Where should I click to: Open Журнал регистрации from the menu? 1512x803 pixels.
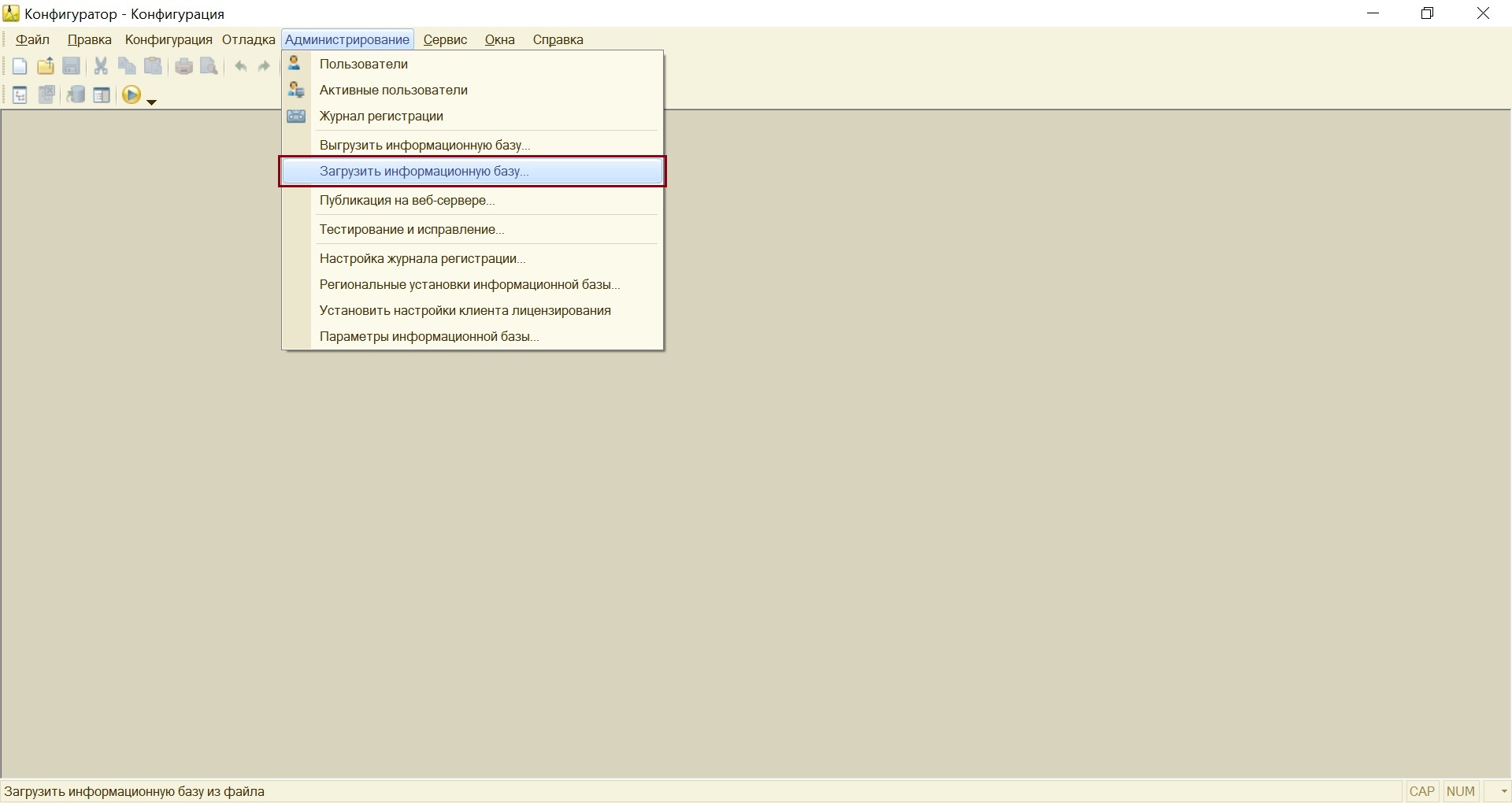pos(381,116)
